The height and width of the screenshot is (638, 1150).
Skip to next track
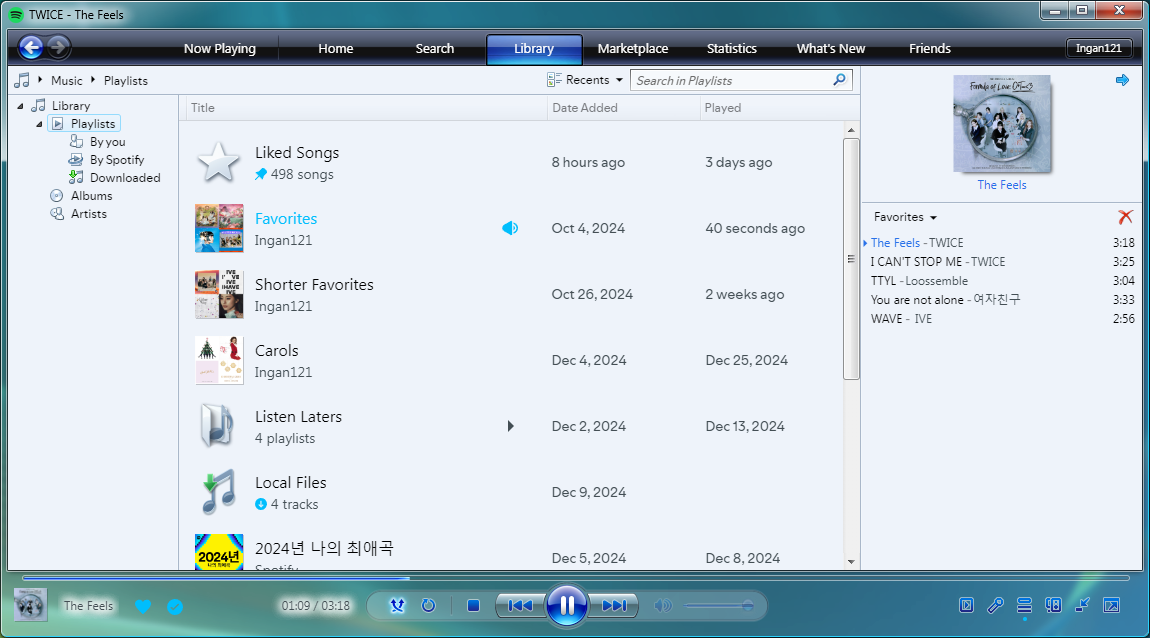click(614, 606)
